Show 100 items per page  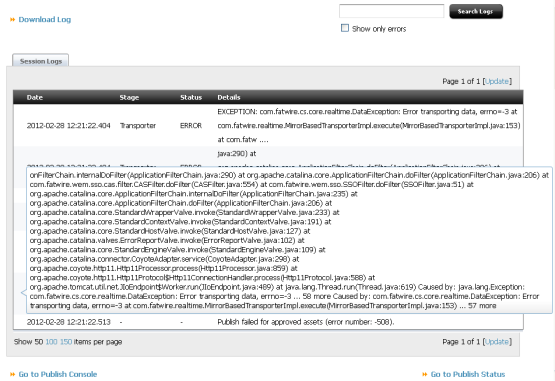point(51,342)
